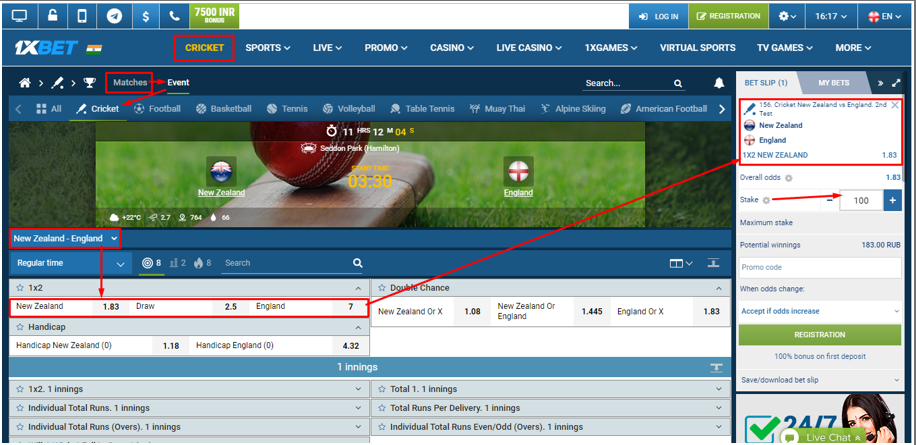916x445 pixels.
Task: Select the Football sport filter
Action: pos(157,109)
